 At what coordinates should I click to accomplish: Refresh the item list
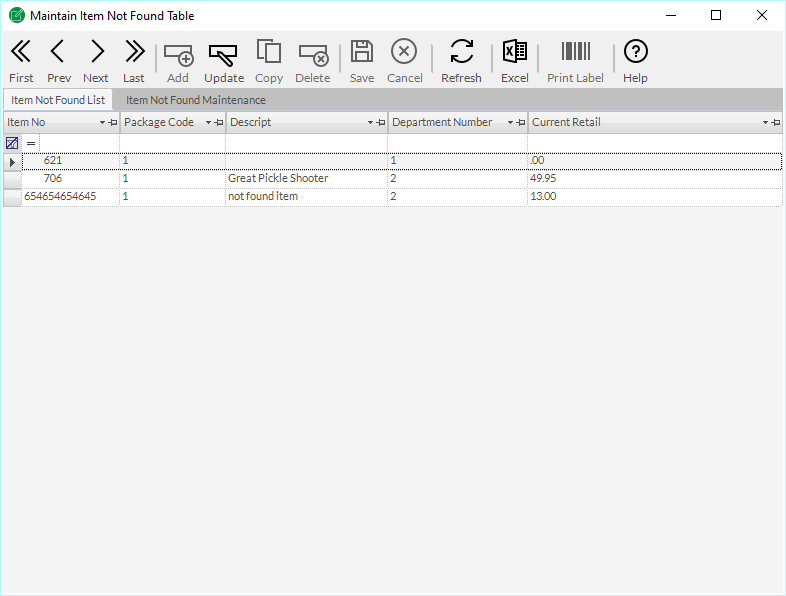(461, 60)
